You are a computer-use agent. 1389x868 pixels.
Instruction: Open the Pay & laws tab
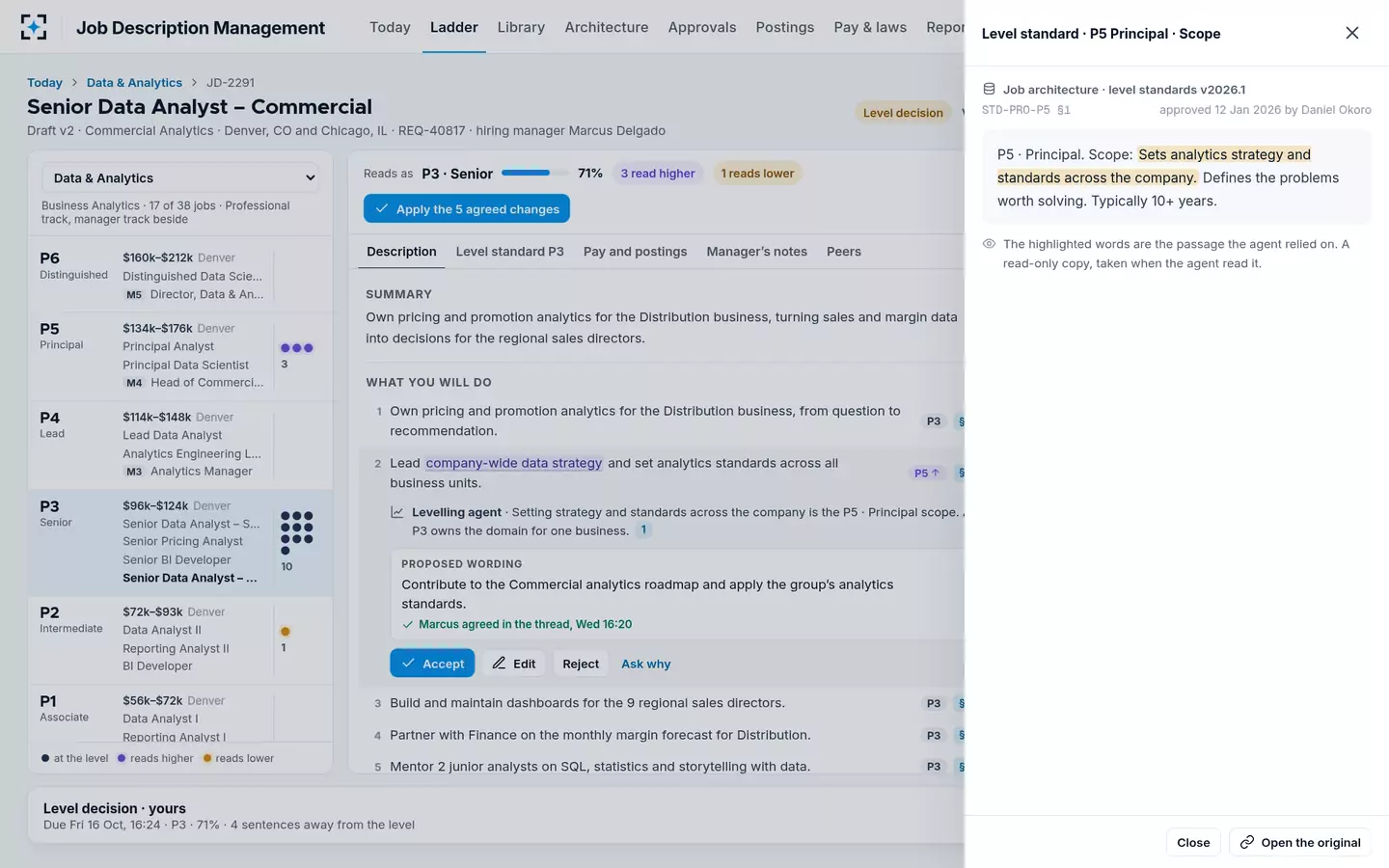click(x=870, y=27)
